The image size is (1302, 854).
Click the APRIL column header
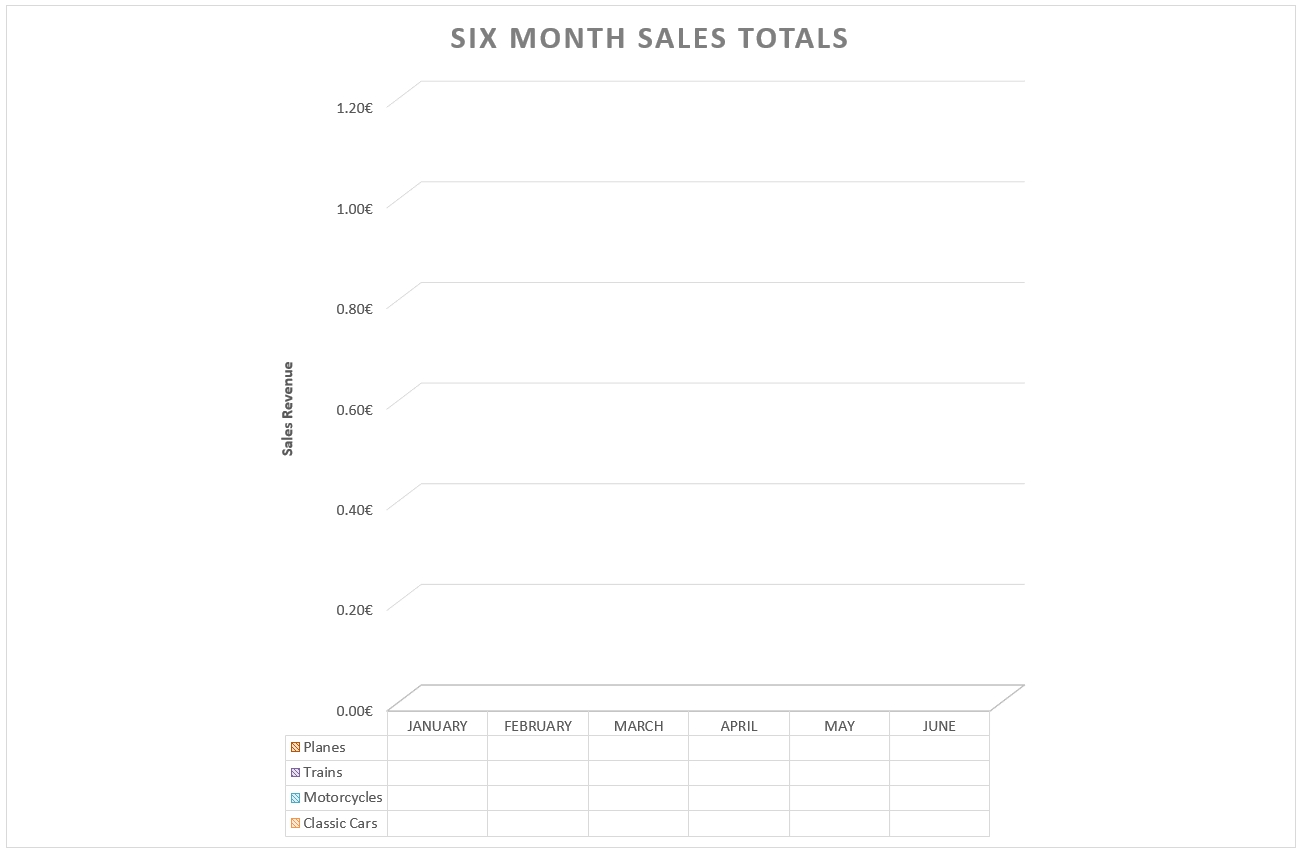(x=739, y=726)
